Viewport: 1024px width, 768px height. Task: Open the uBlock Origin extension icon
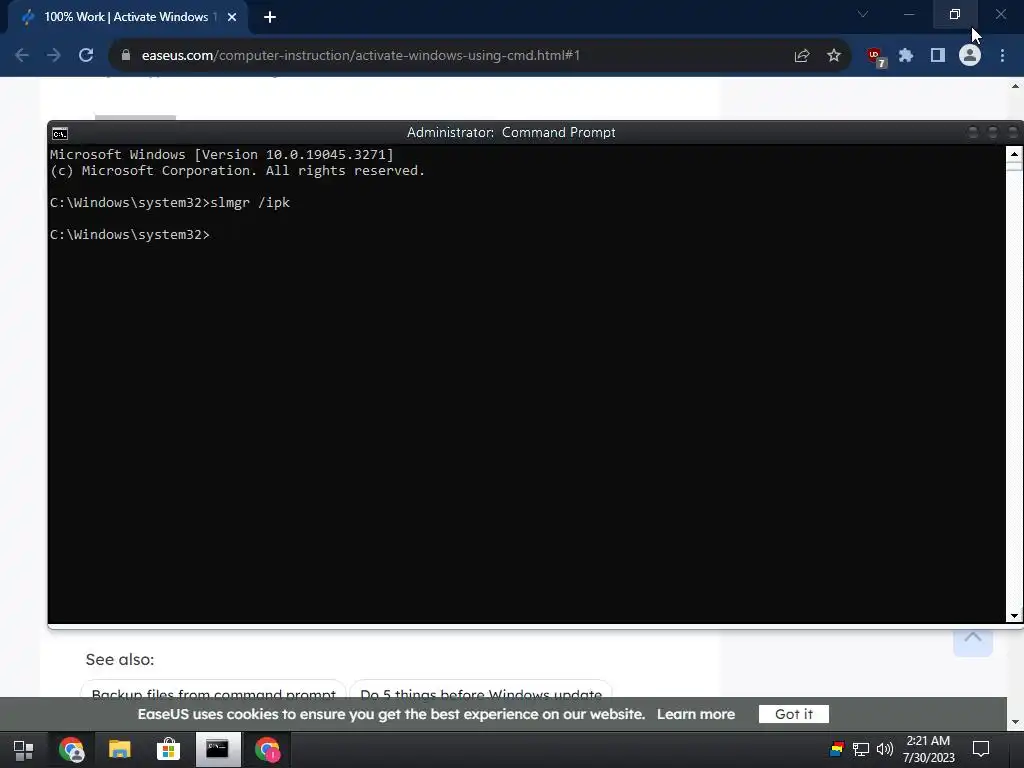876,57
